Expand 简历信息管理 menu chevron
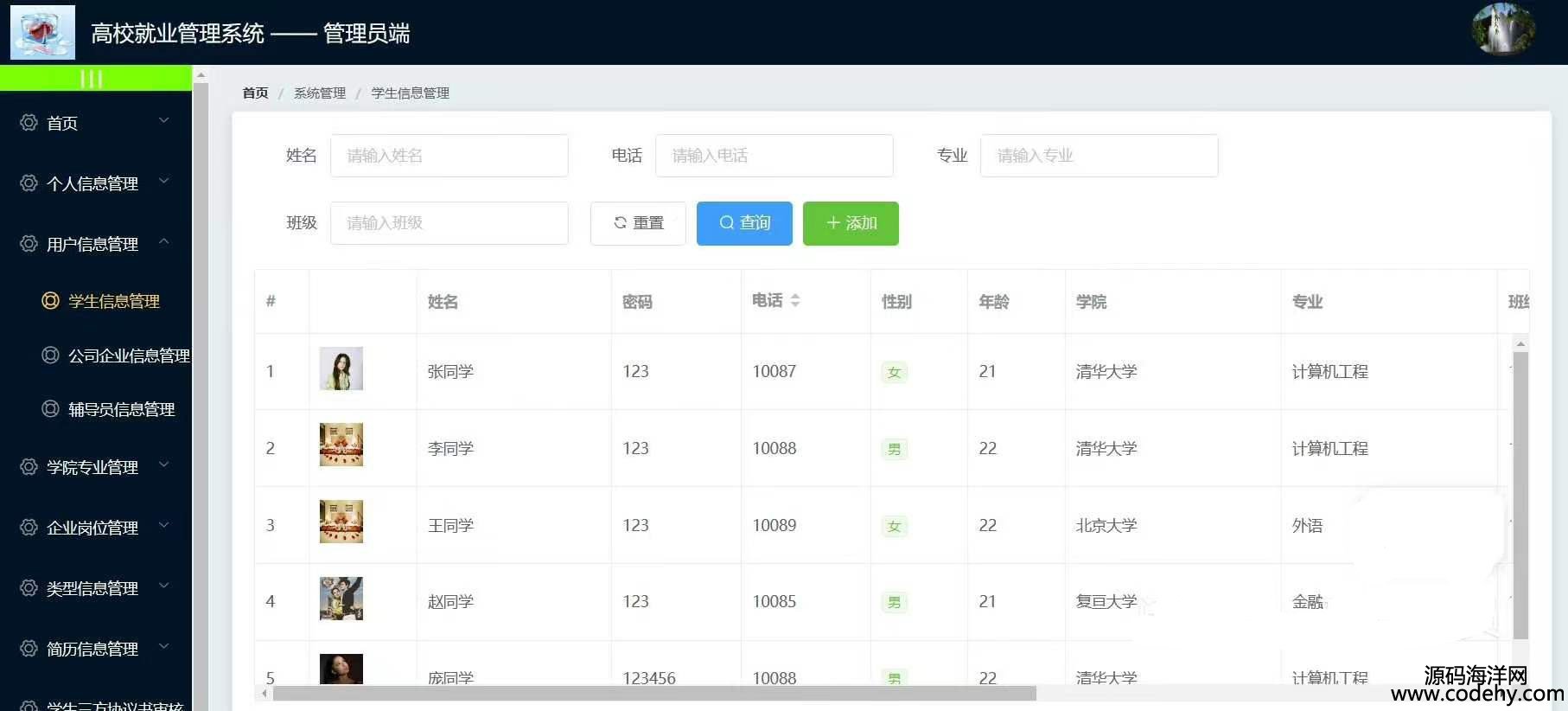This screenshot has width=1568, height=711. (163, 647)
